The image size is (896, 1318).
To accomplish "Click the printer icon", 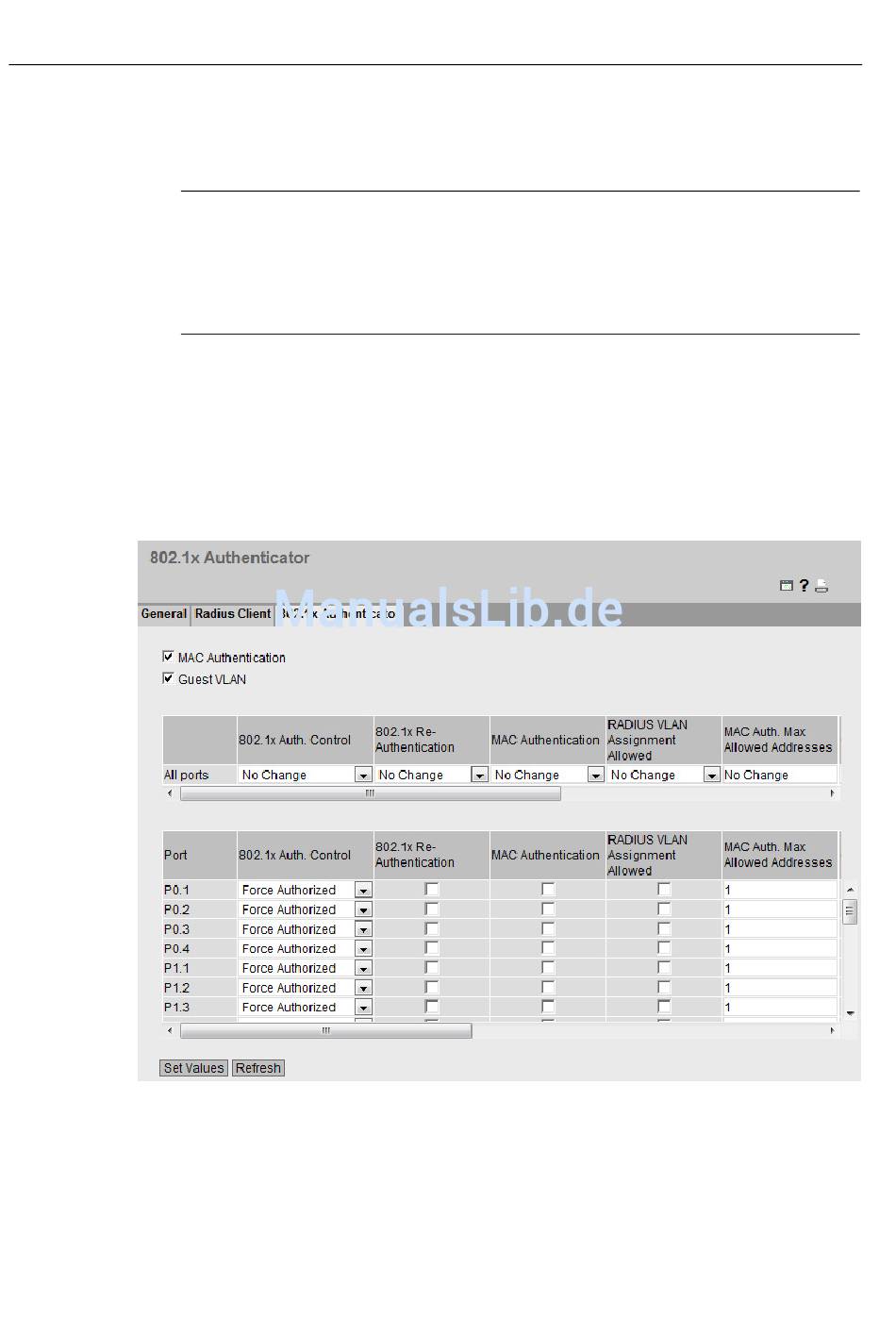I will [x=821, y=585].
